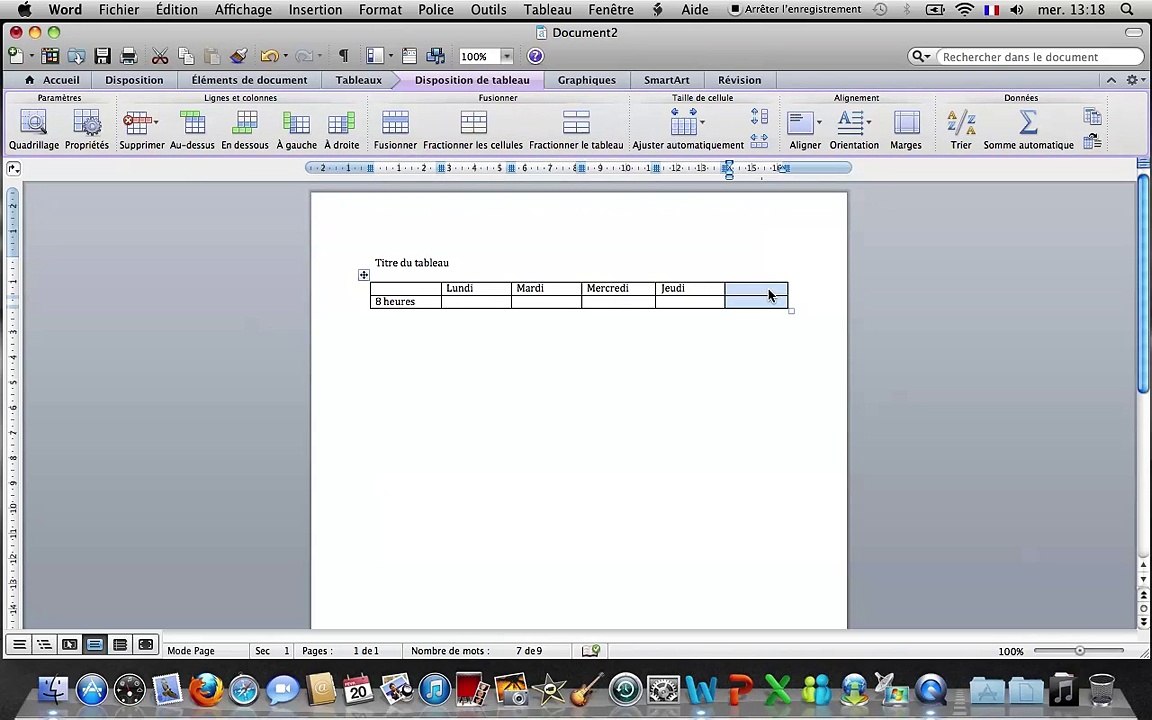Switch to the Disposition tab
Image resolution: width=1152 pixels, height=720 pixels.
coord(134,79)
